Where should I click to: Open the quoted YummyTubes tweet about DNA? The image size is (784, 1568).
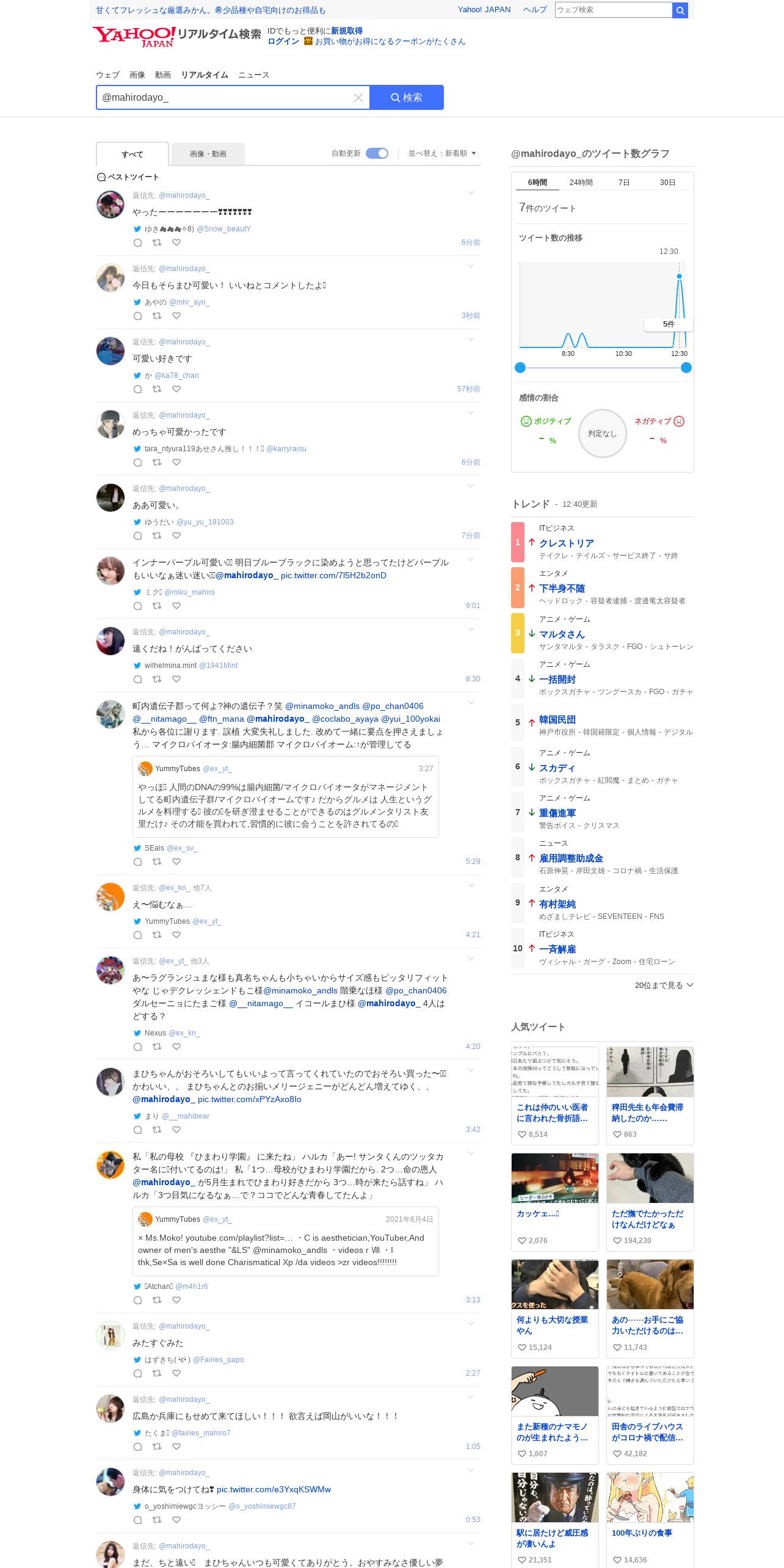[286, 797]
